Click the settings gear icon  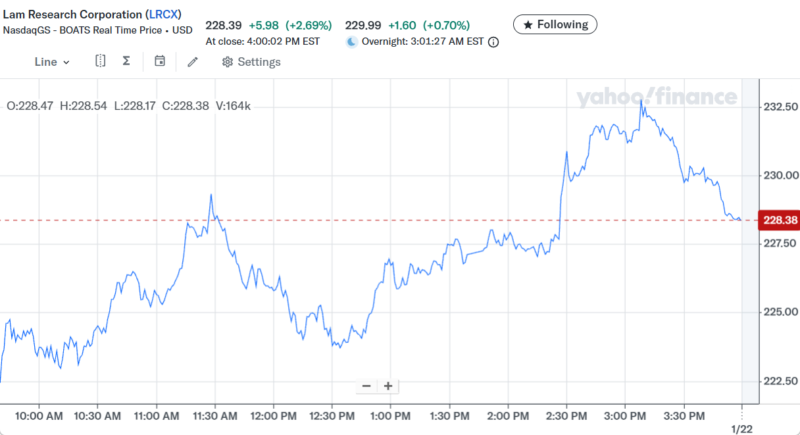pos(227,62)
